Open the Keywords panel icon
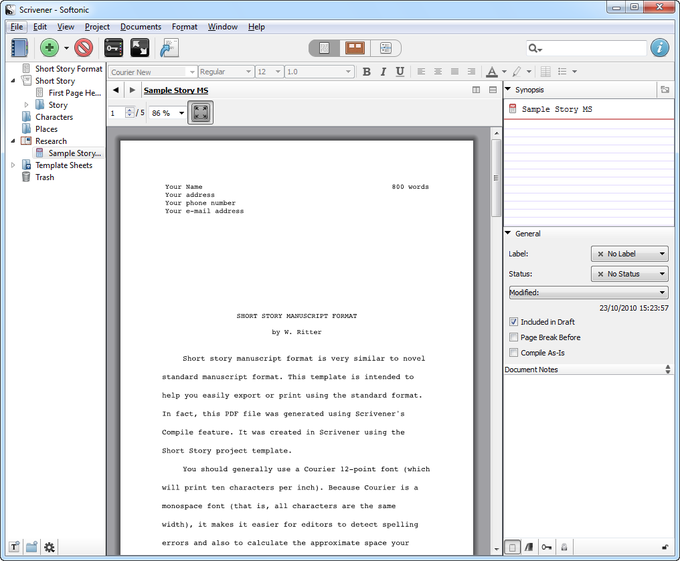This screenshot has width=680, height=561. pyautogui.click(x=114, y=48)
